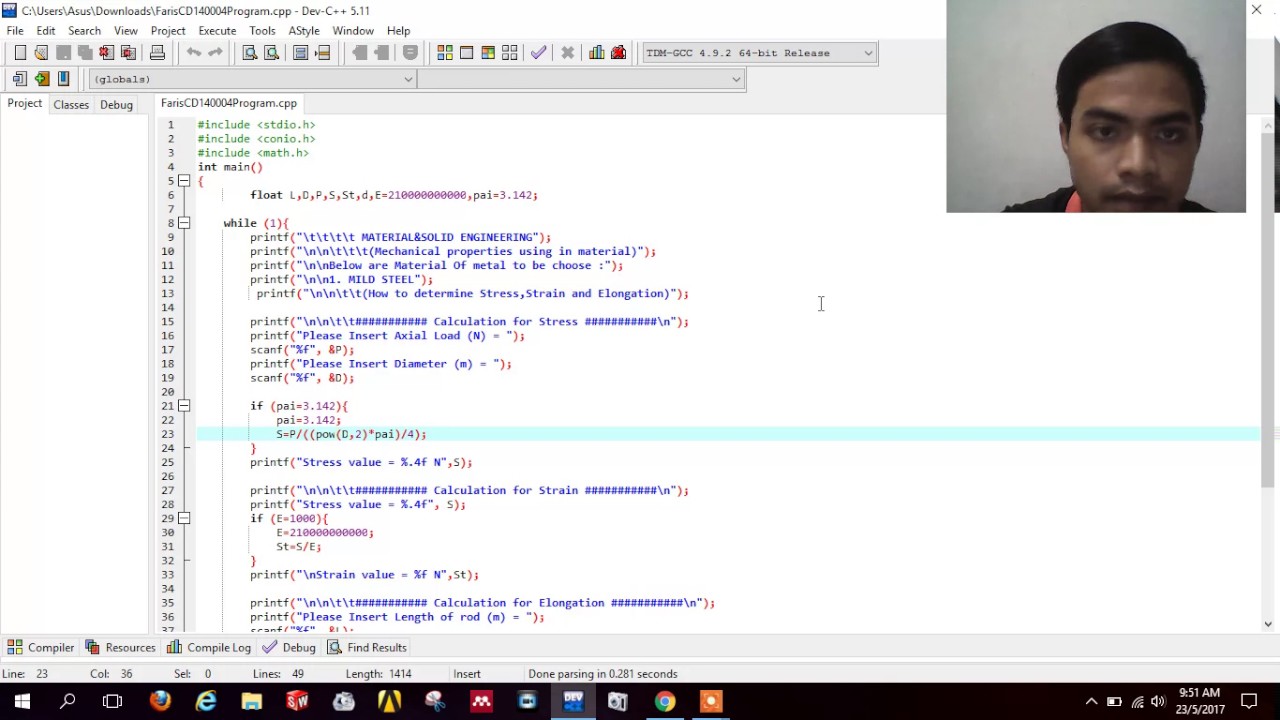The height and width of the screenshot is (720, 1280).
Task: Click the Compile & Run icon
Action: point(488,53)
